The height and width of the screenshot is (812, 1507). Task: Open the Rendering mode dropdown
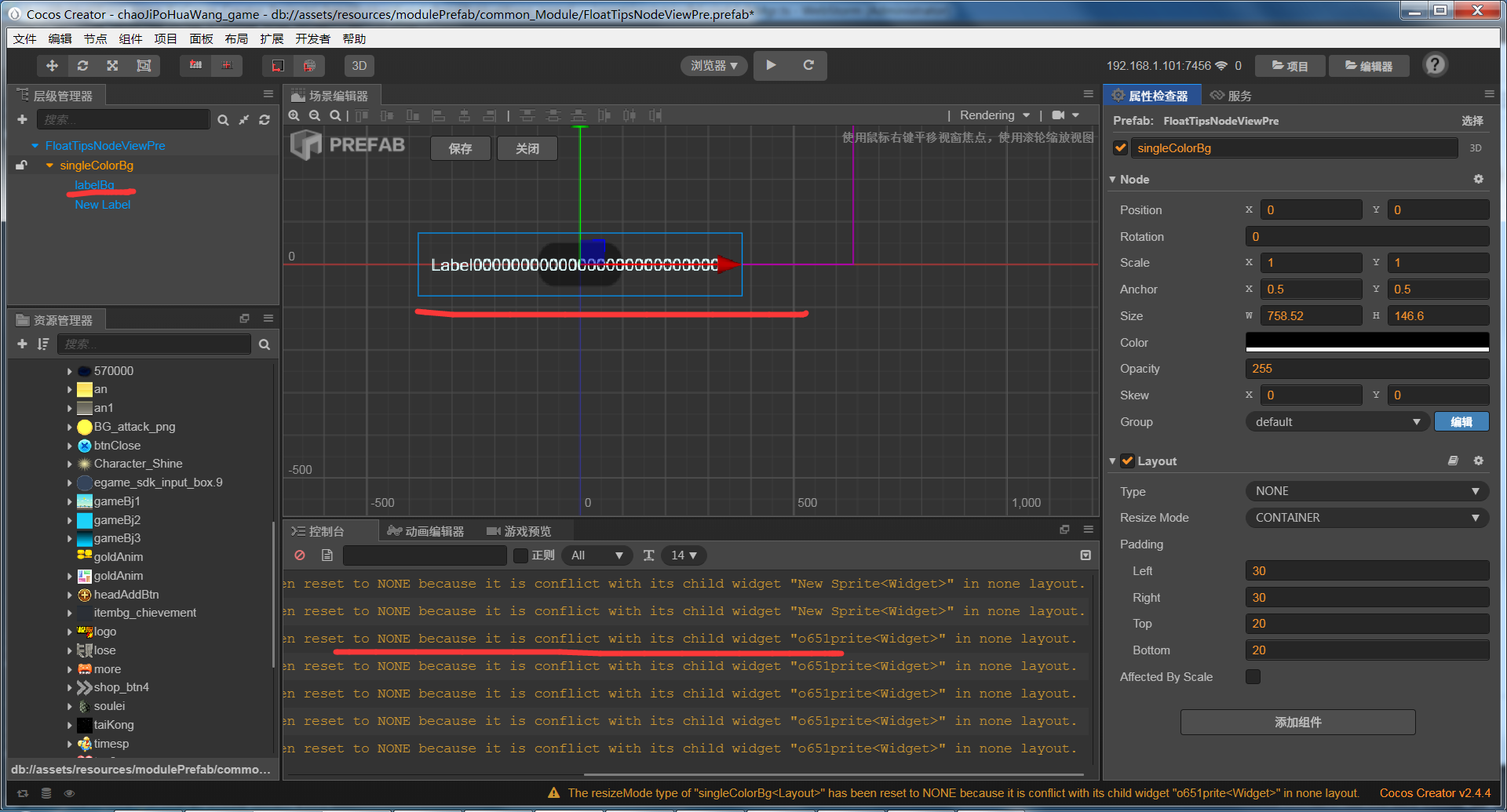(994, 115)
